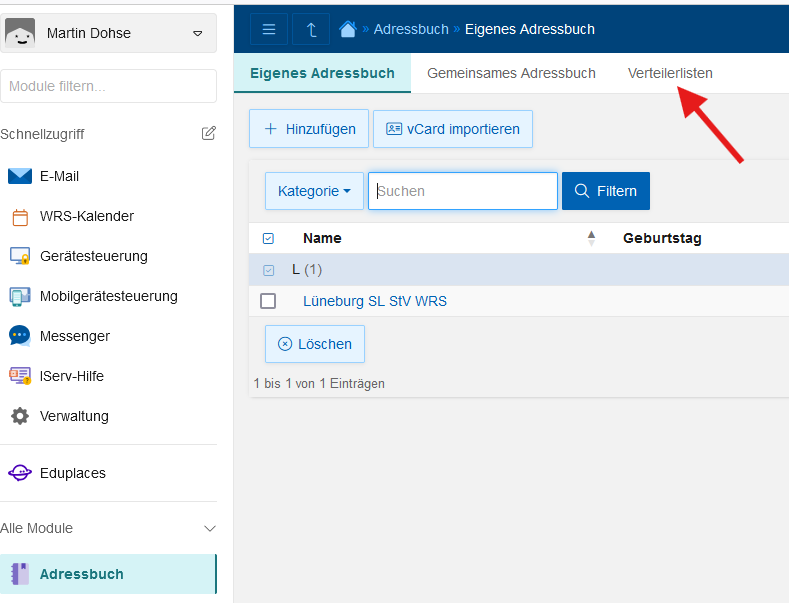Click the Hinzufügen button
The image size is (789, 603).
click(x=309, y=129)
